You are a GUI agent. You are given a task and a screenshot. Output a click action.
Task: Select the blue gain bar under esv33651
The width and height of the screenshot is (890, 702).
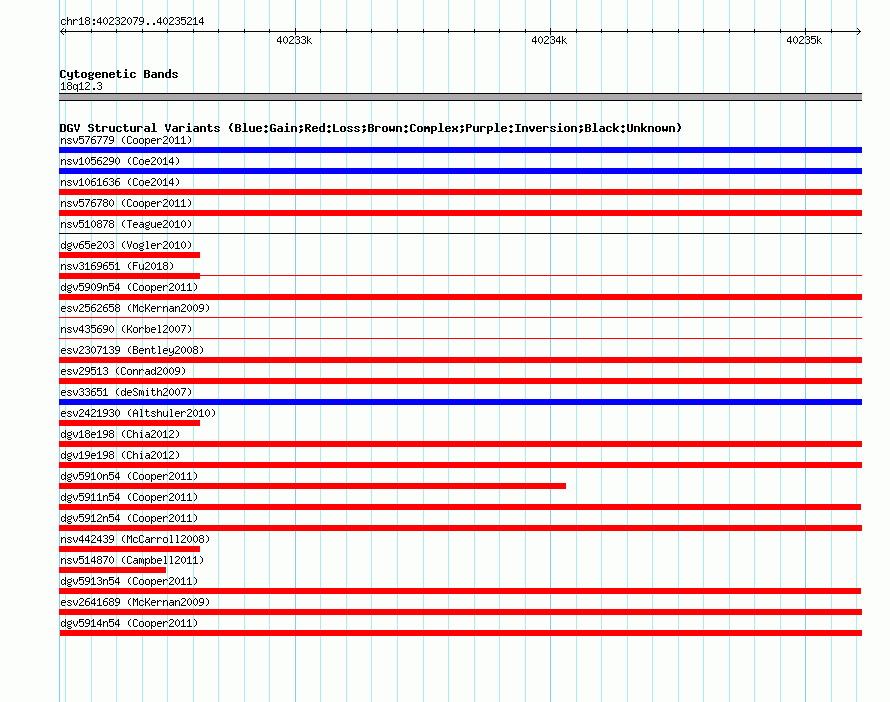pos(460,402)
